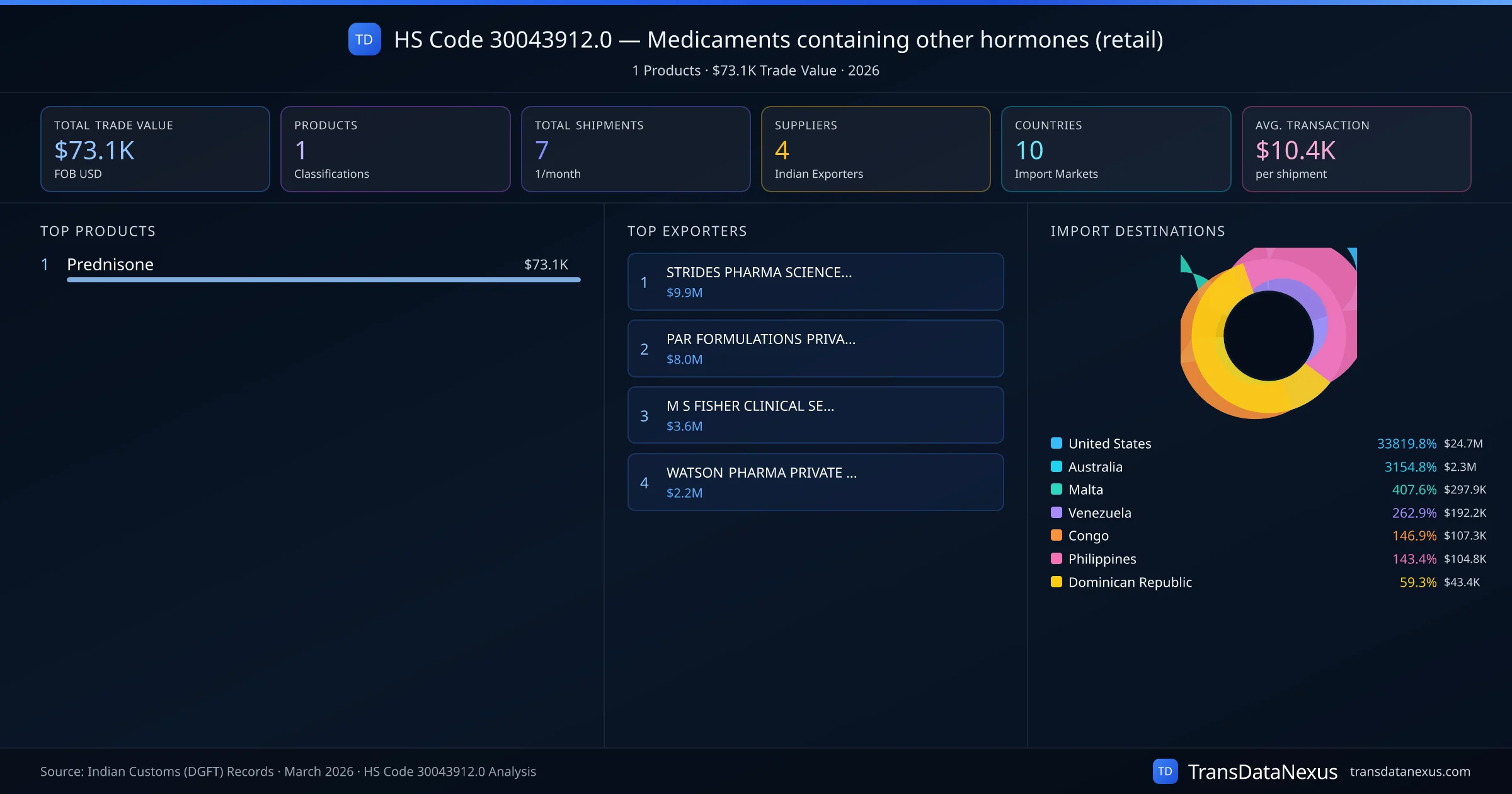The width and height of the screenshot is (1512, 794).
Task: Click the Philippines pink legend marker
Action: 1056,558
